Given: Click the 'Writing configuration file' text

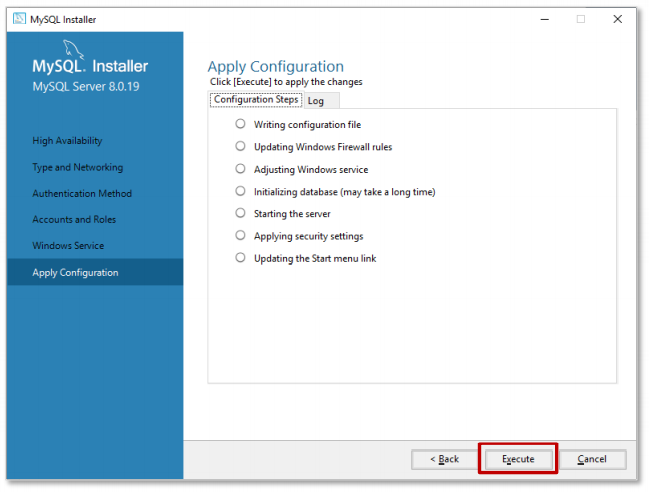Looking at the screenshot, I should tap(308, 125).
